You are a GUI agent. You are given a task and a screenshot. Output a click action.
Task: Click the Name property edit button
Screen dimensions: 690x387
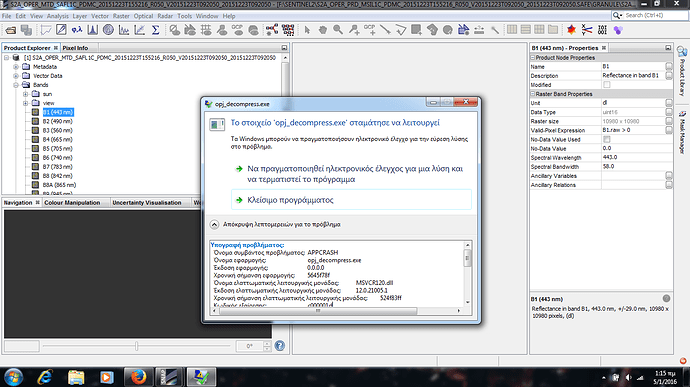point(669,66)
